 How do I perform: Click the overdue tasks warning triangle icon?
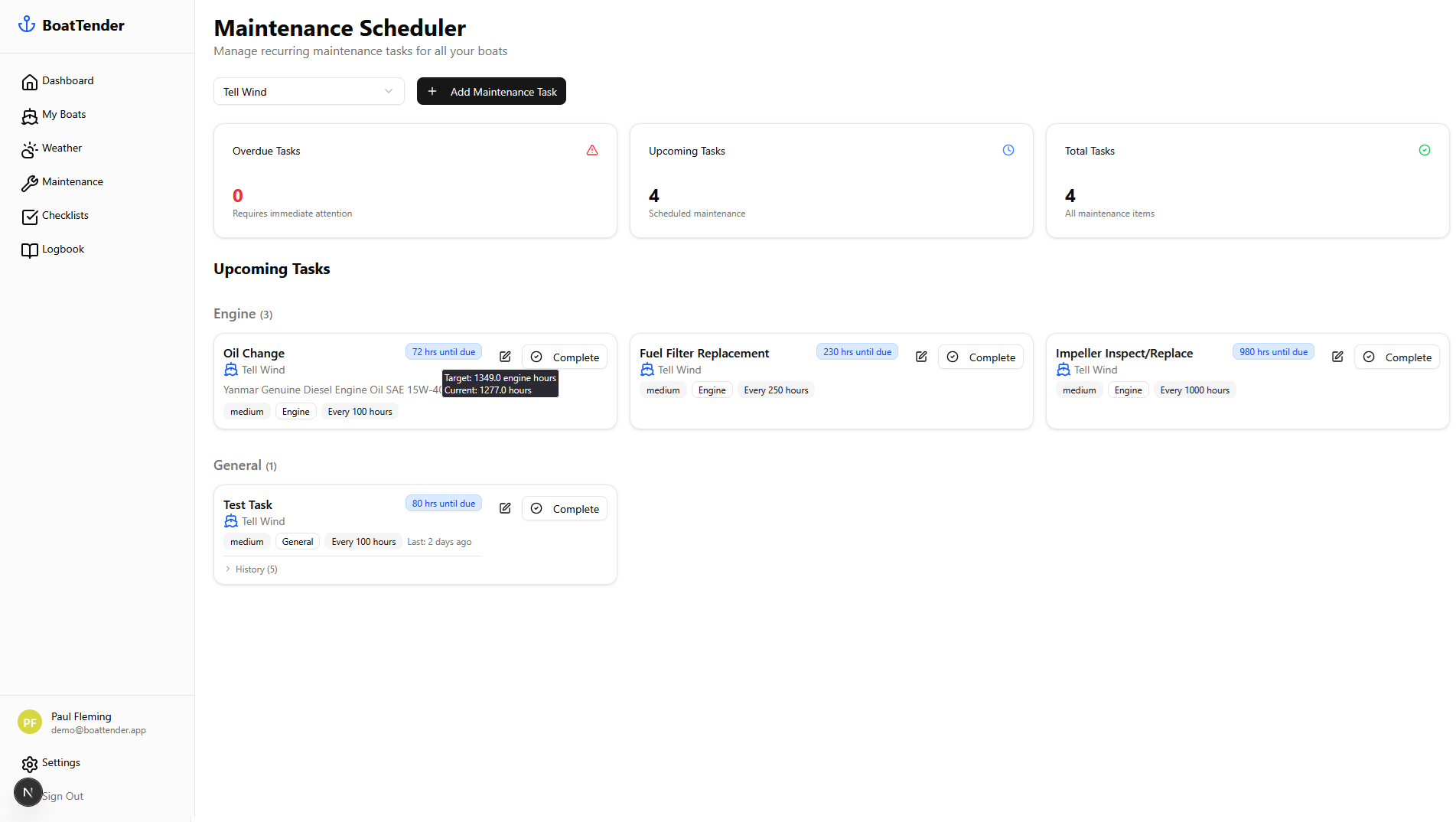592,150
